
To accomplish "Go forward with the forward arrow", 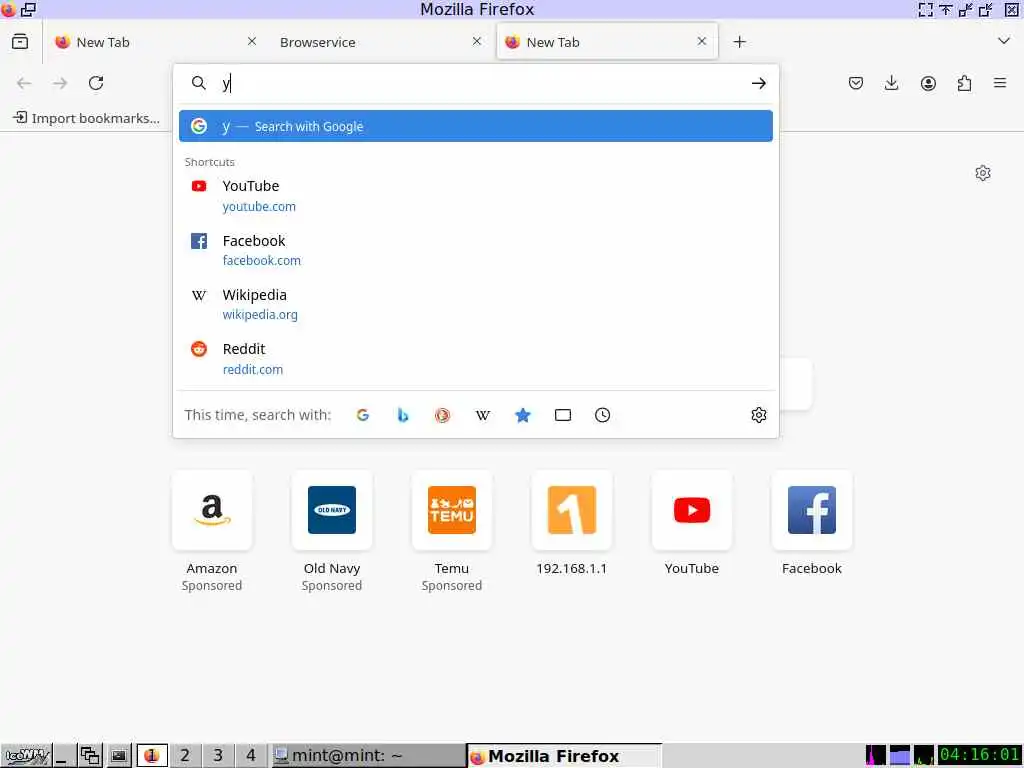I will pos(60,83).
